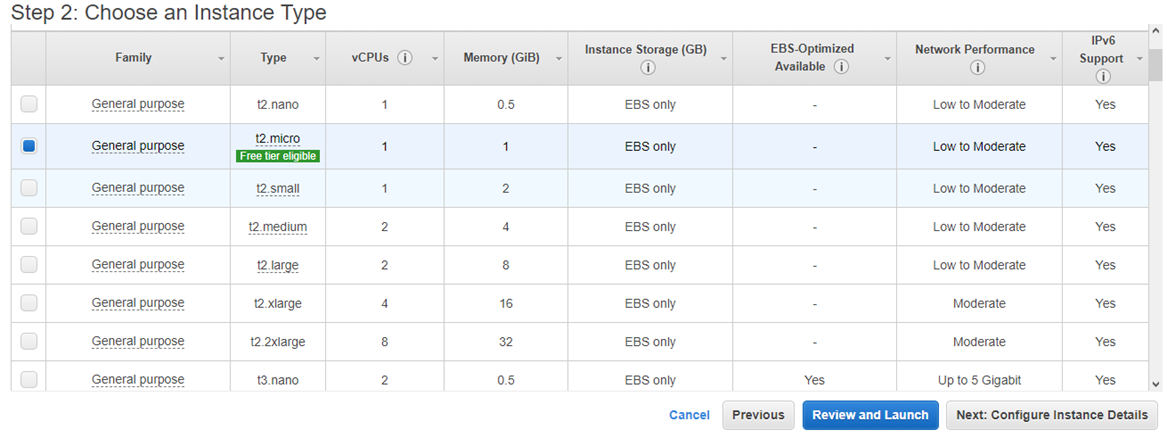Click the info icon next to vCPUs

[x=405, y=58]
